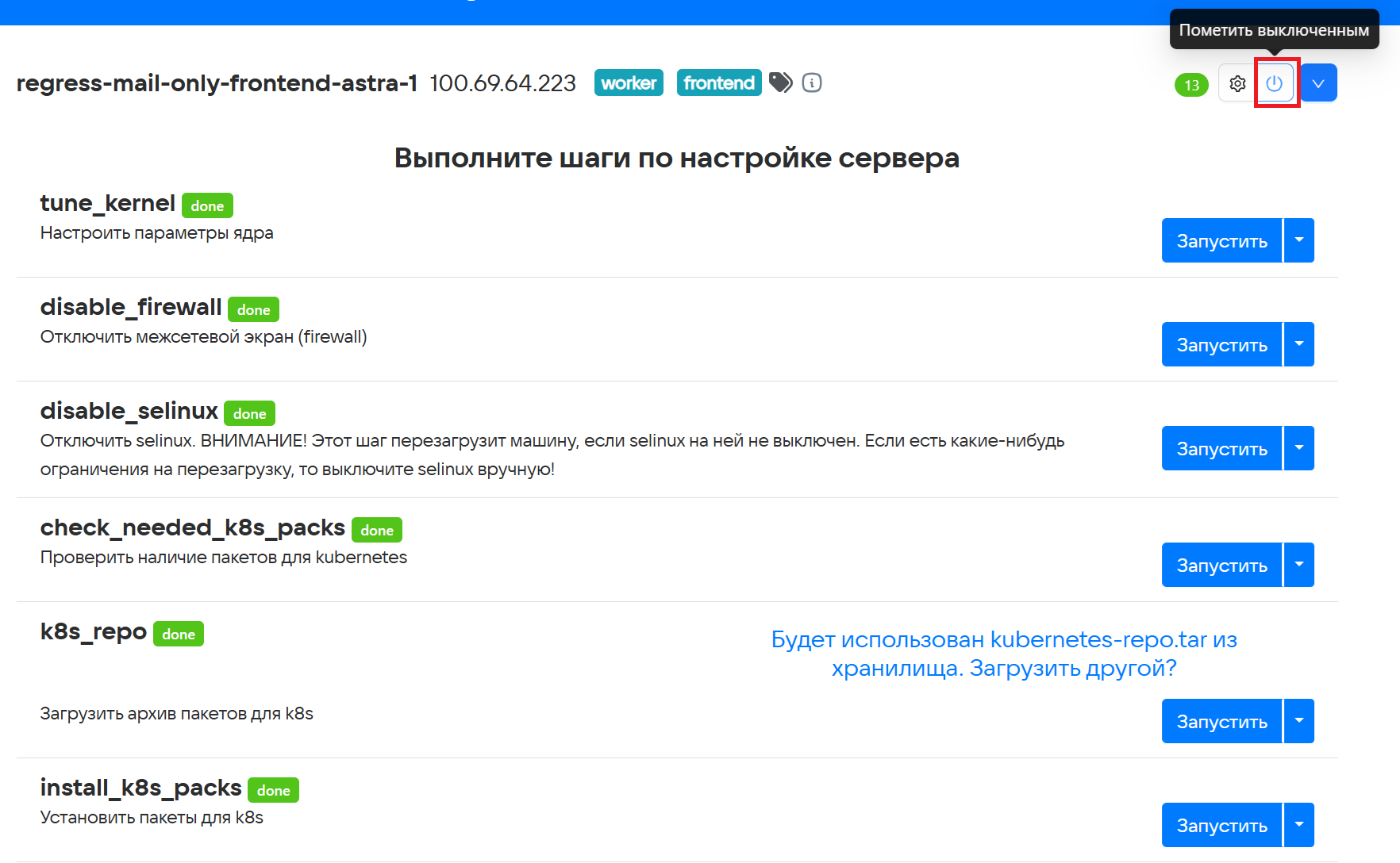Click done badge next to check_needed_k8s_packs
1400x863 pixels.
coord(376,530)
